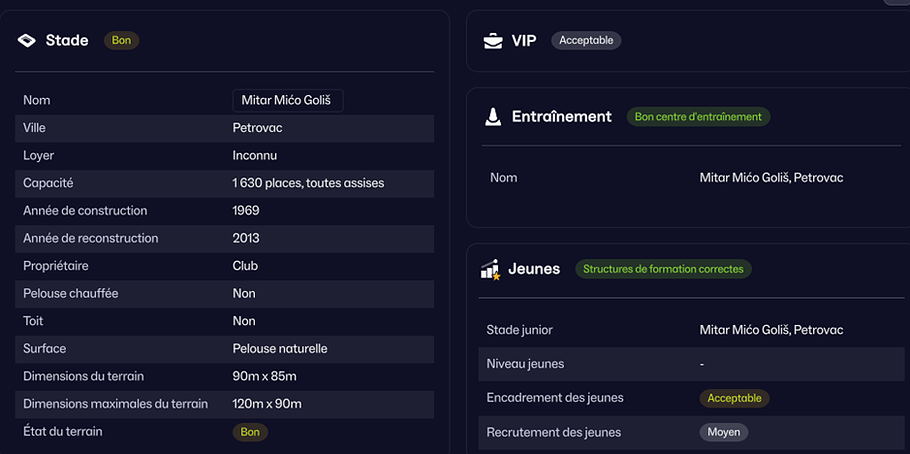910x454 pixels.
Task: Select the Pelouse naturelle surface value
Action: pyautogui.click(x=280, y=349)
